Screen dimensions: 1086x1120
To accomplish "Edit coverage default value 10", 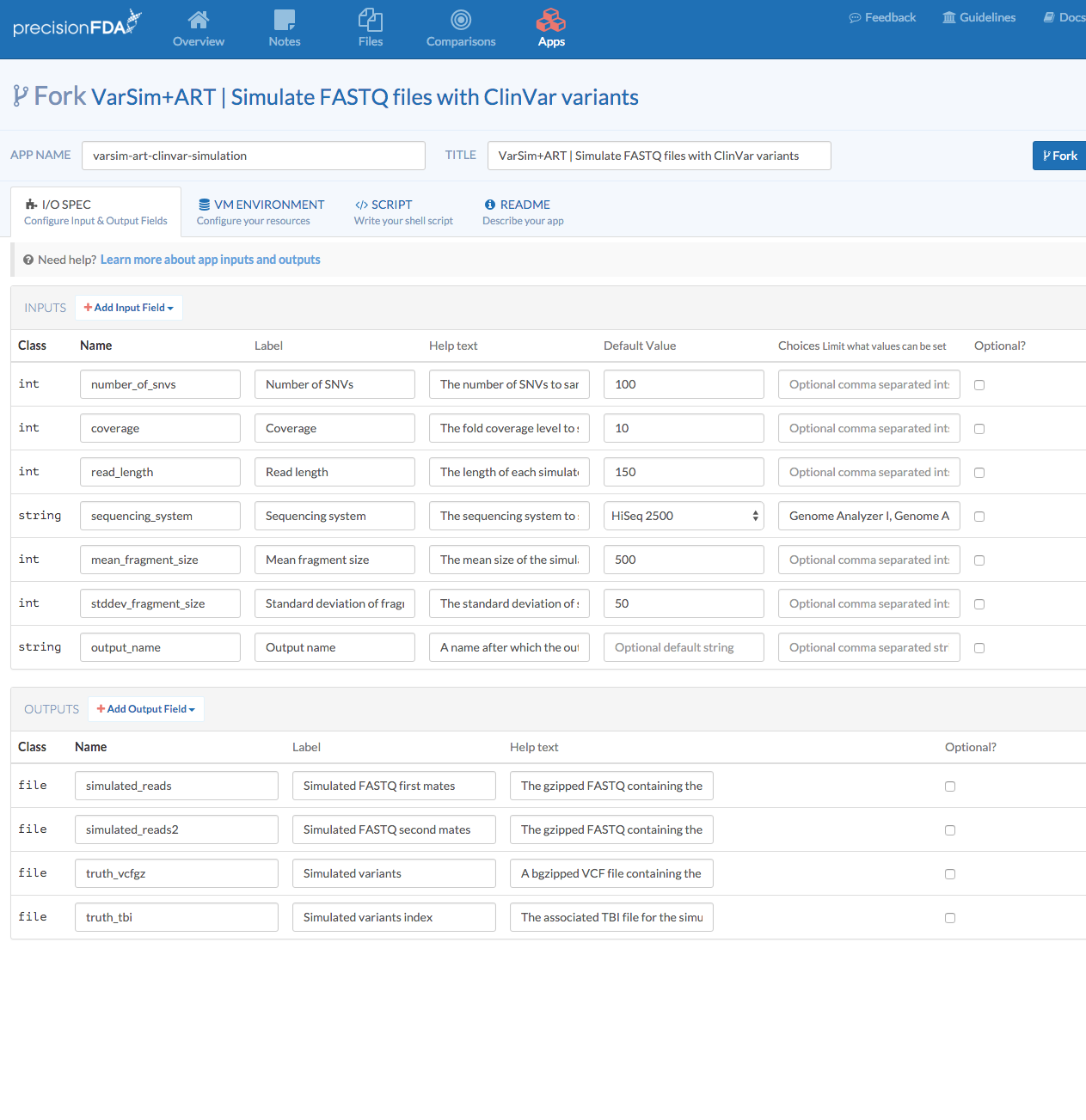I will click(x=684, y=428).
